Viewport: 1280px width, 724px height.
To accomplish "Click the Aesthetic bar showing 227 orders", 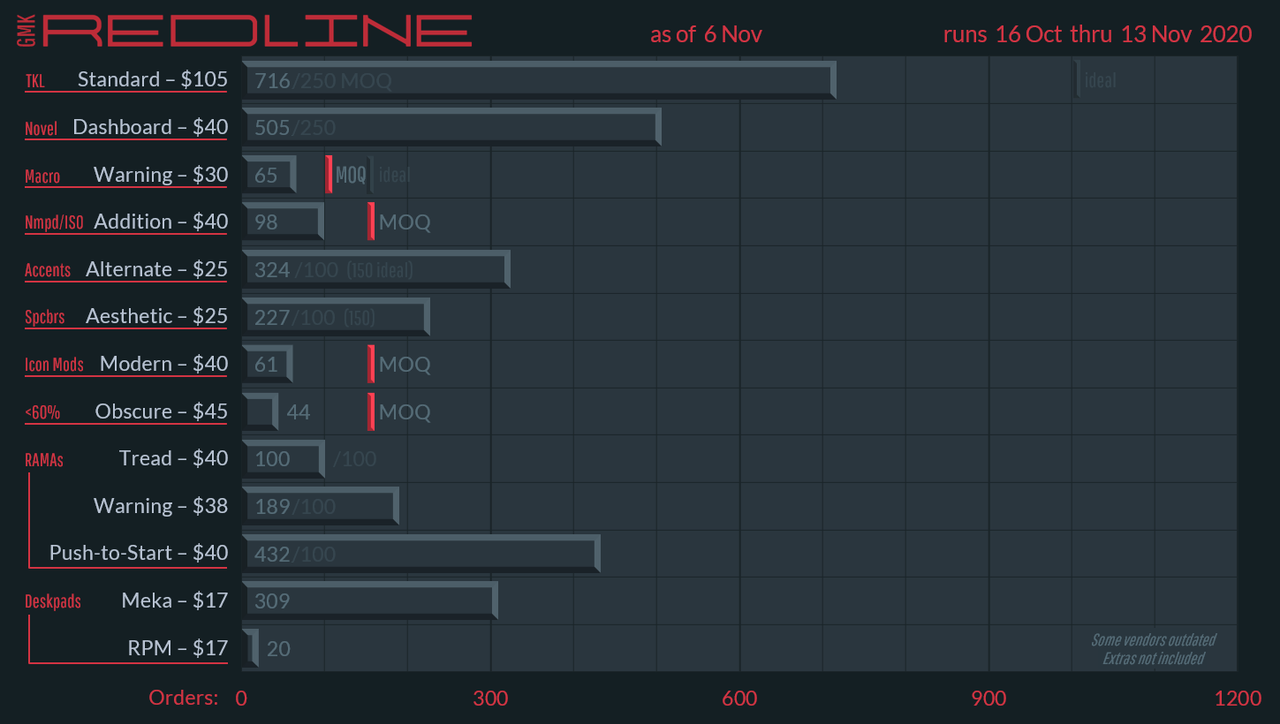I will [336, 317].
